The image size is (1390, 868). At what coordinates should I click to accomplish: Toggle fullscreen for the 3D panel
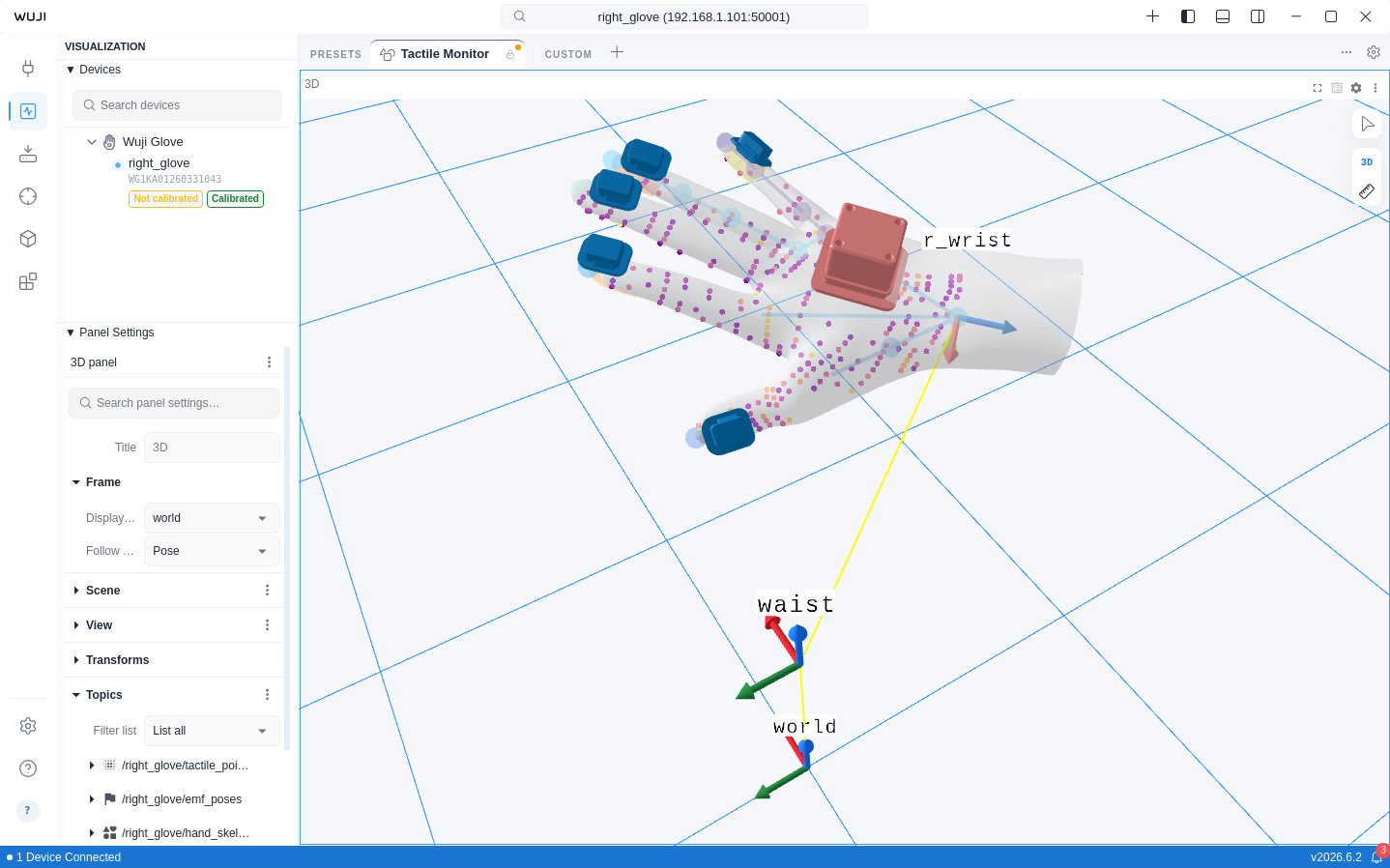click(x=1318, y=88)
